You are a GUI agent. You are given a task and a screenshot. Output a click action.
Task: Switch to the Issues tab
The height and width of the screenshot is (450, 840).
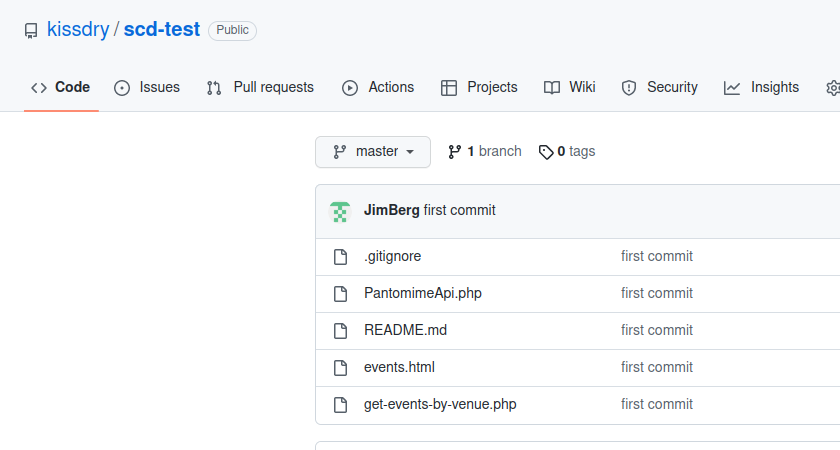[147, 88]
